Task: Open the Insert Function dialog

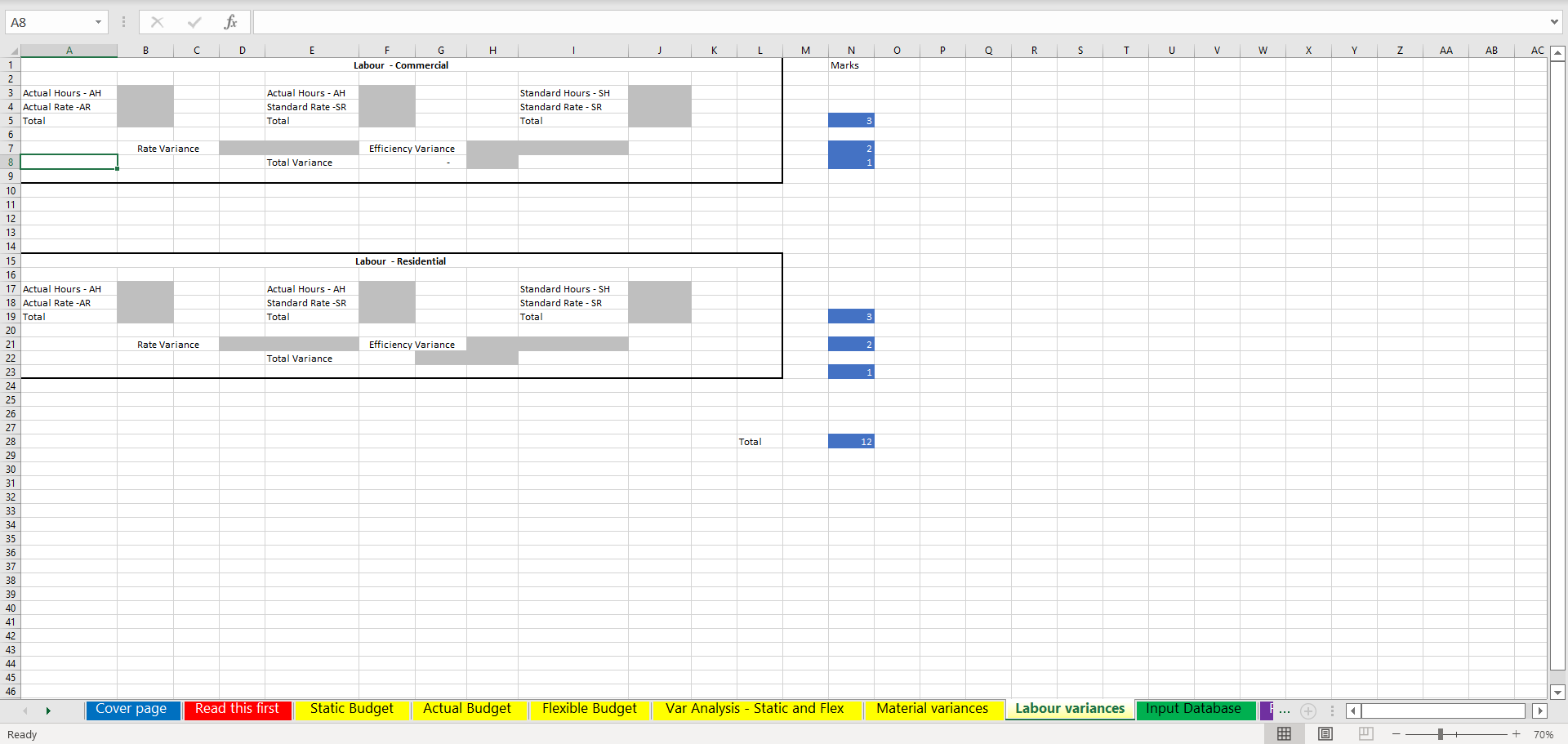Action: [x=231, y=22]
